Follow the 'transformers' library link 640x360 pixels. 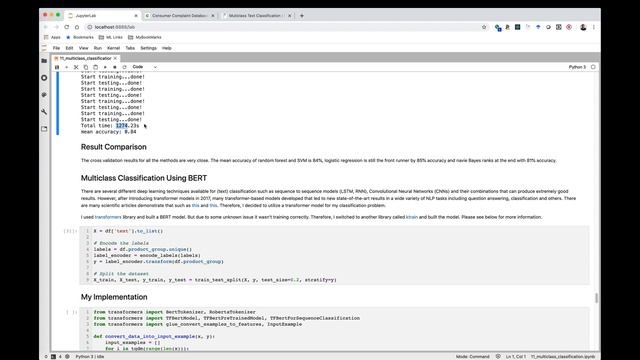(108, 217)
